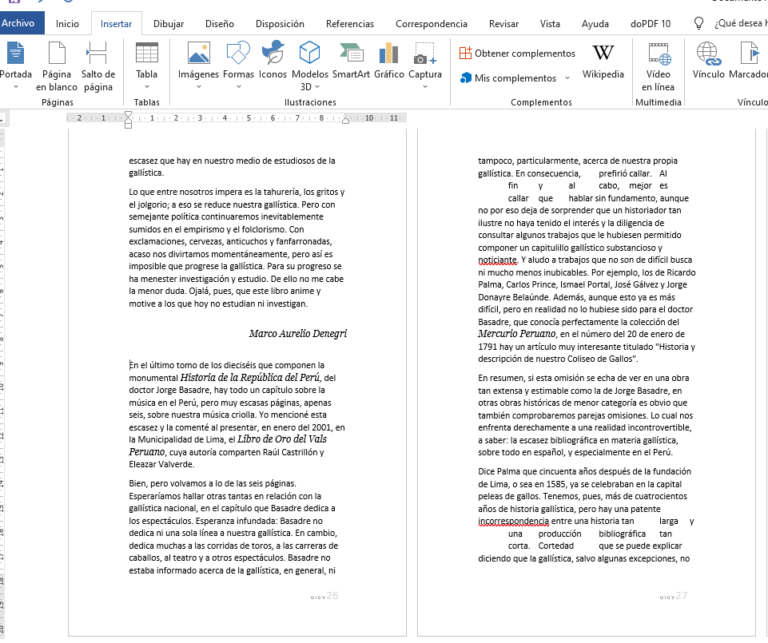
Task: Expand the Mis complementos dropdown arrow
Action: (x=567, y=78)
